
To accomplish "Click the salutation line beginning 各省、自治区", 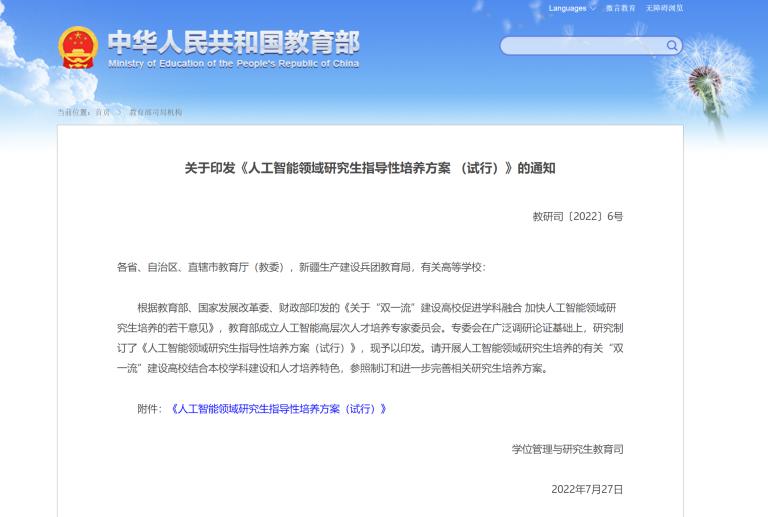I will [x=300, y=267].
